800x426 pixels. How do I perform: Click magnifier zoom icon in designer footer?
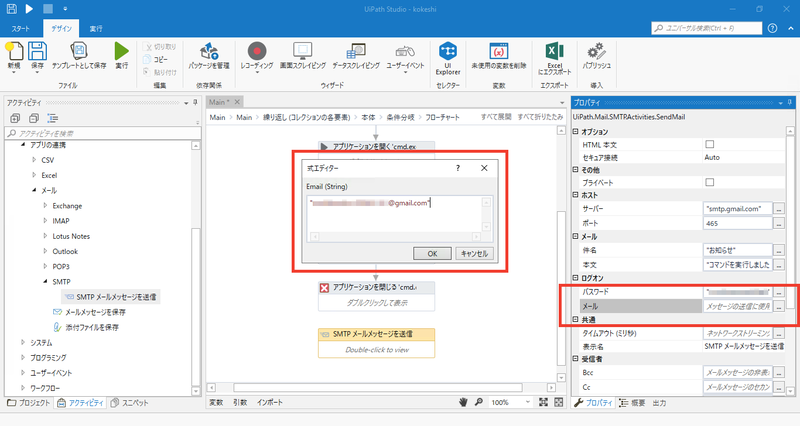(x=479, y=403)
